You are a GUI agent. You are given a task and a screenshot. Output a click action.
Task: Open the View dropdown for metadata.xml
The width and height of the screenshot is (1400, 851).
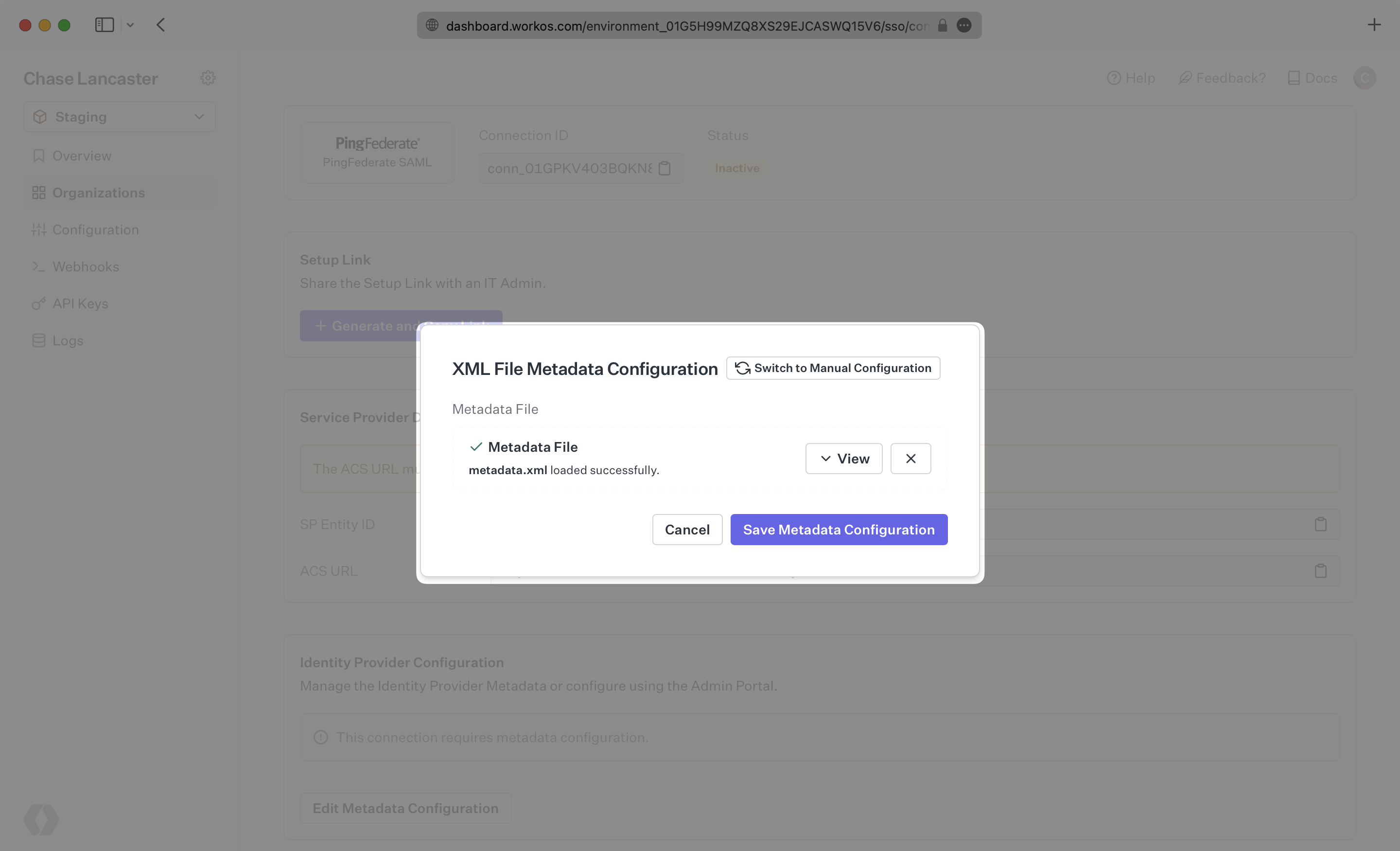coord(843,458)
